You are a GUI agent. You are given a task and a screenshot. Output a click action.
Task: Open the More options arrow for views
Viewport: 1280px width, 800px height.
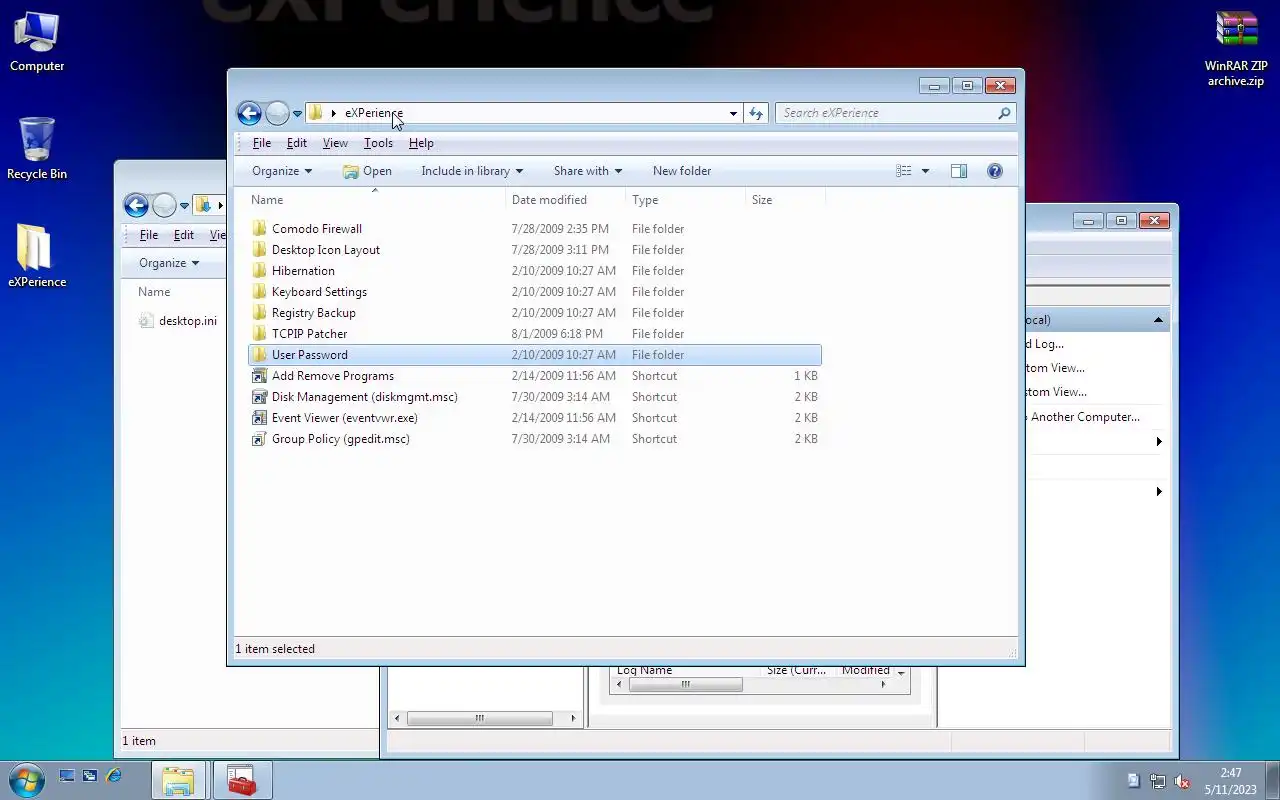click(x=925, y=171)
